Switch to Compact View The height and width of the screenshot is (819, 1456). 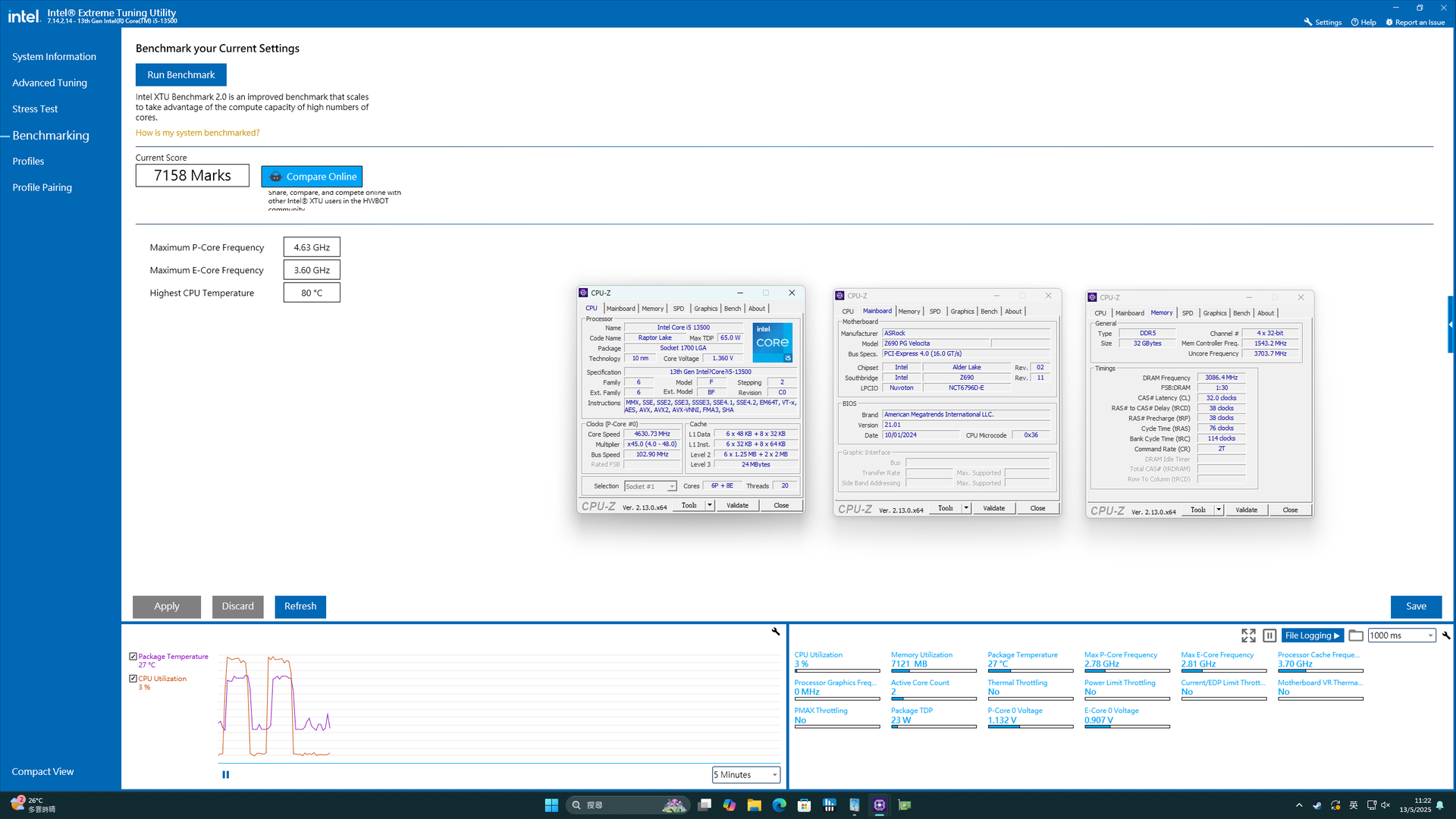(42, 771)
